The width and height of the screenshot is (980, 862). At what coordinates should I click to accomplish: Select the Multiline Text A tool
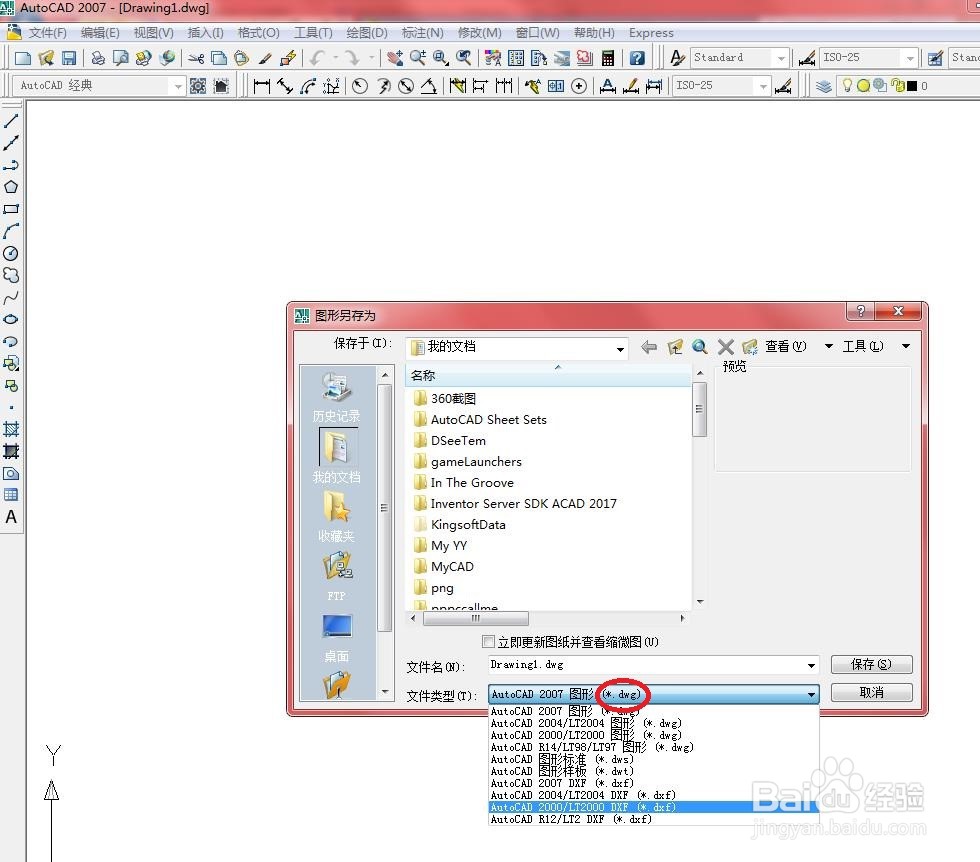(x=11, y=517)
